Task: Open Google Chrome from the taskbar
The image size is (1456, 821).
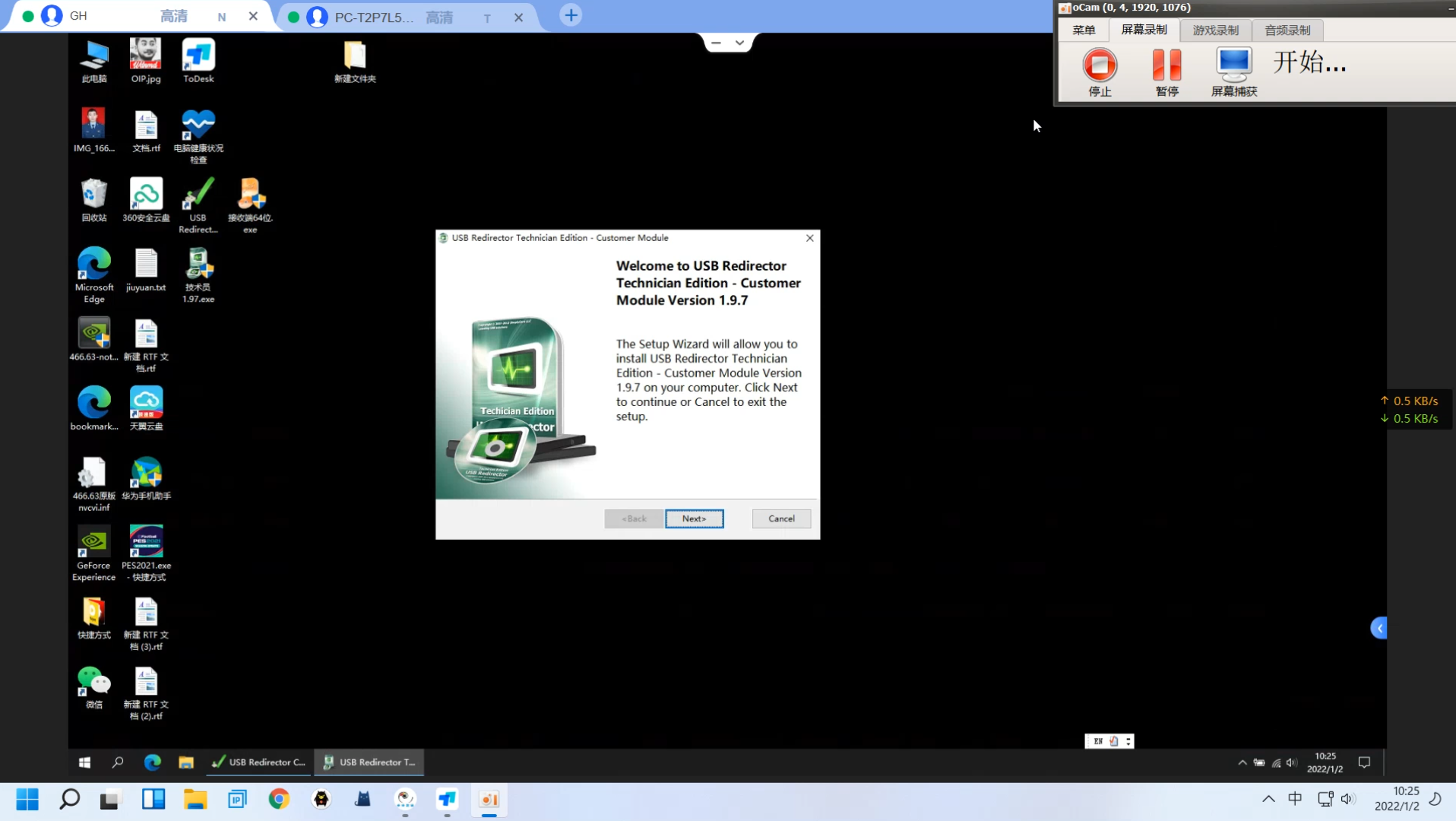Action: click(x=278, y=800)
